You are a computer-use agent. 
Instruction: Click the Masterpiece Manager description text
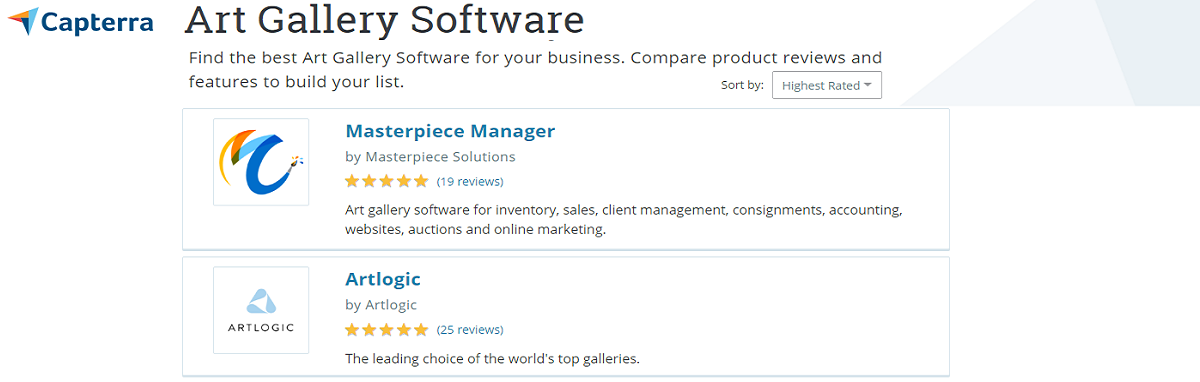[x=624, y=220]
